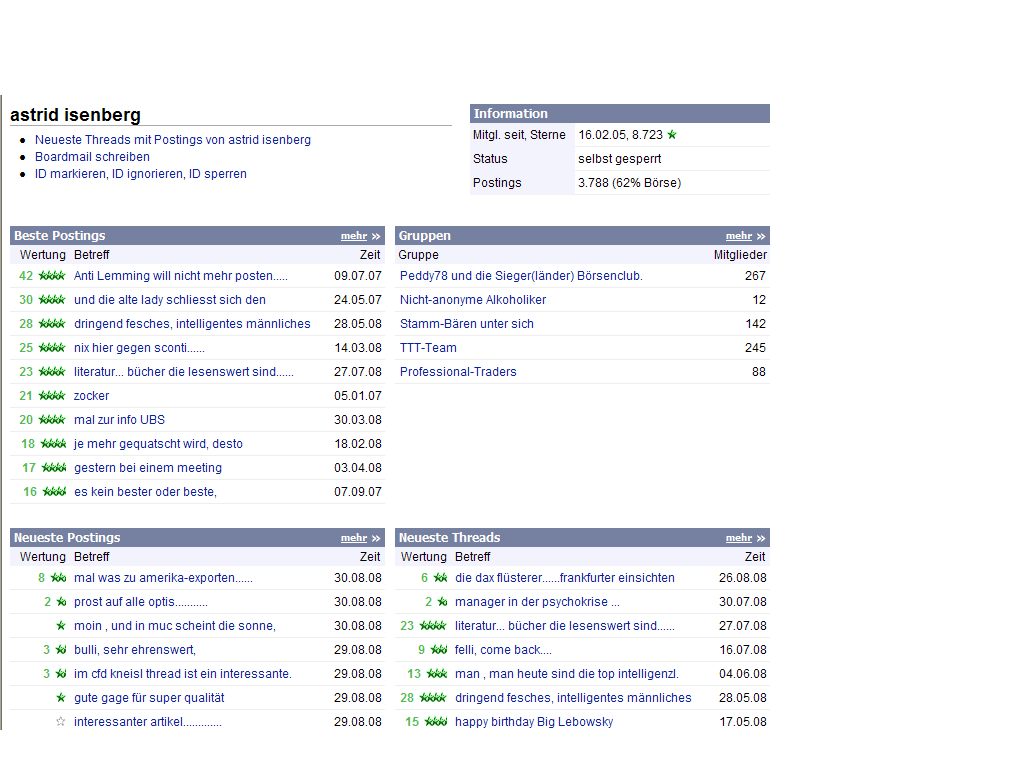Click rating stars for 'happy birthday Big Lebowsky'
Screen dimensions: 1024x768
436,722
